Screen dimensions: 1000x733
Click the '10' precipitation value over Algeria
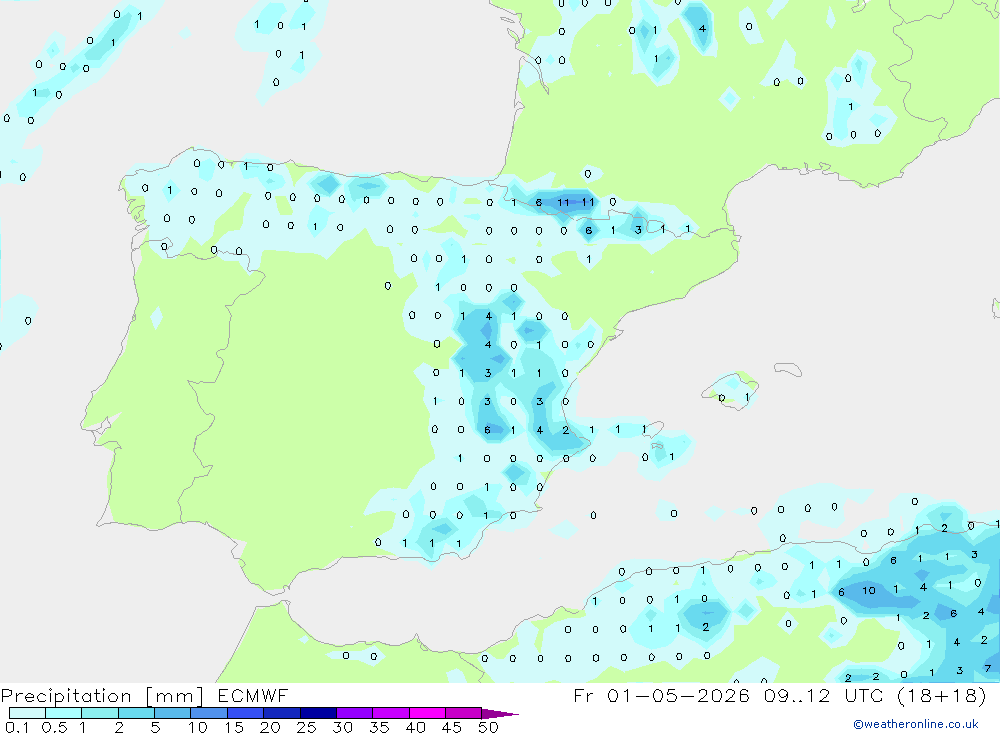pos(869,591)
